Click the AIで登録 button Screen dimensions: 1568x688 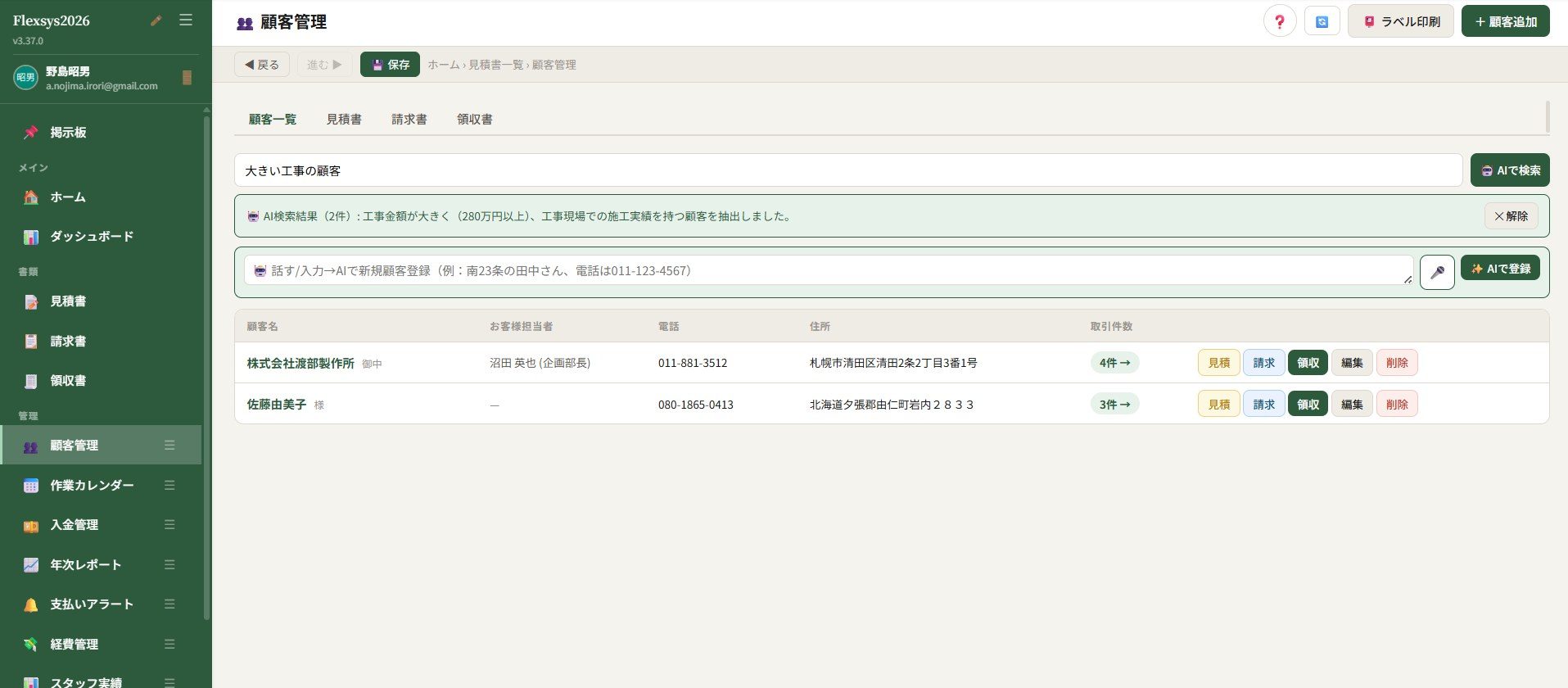(1500, 269)
